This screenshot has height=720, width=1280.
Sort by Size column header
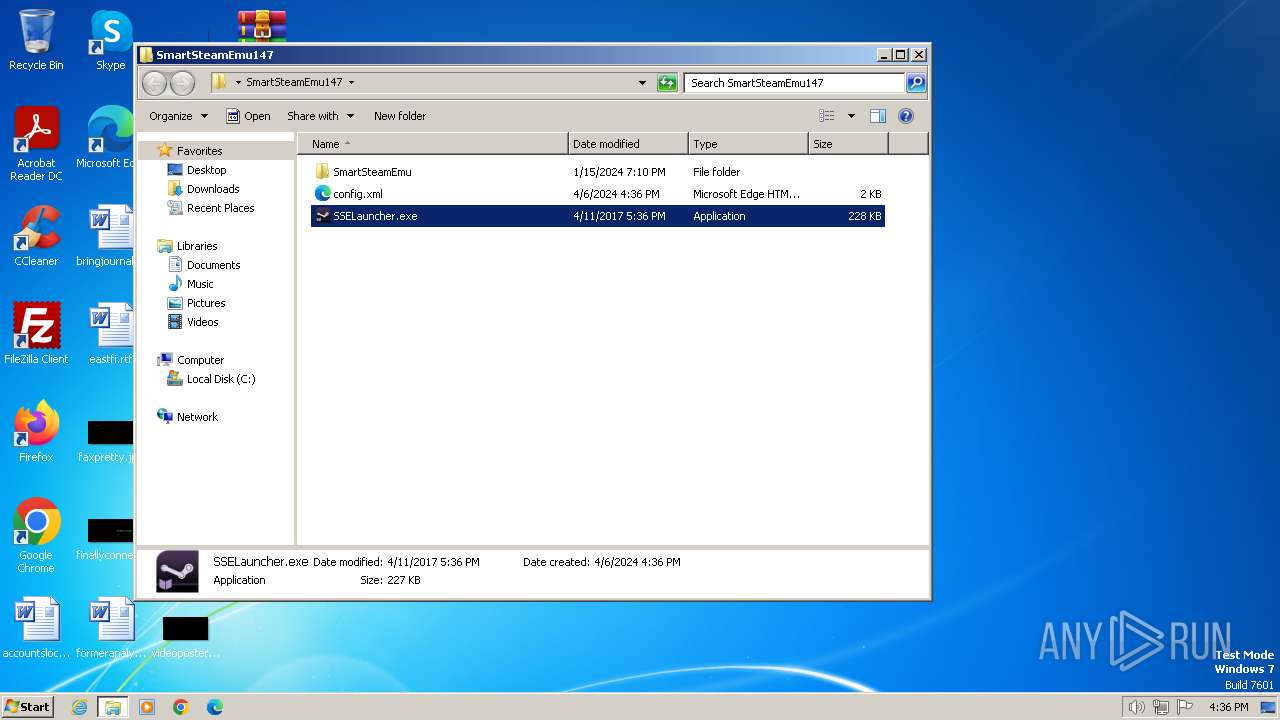click(x=848, y=144)
